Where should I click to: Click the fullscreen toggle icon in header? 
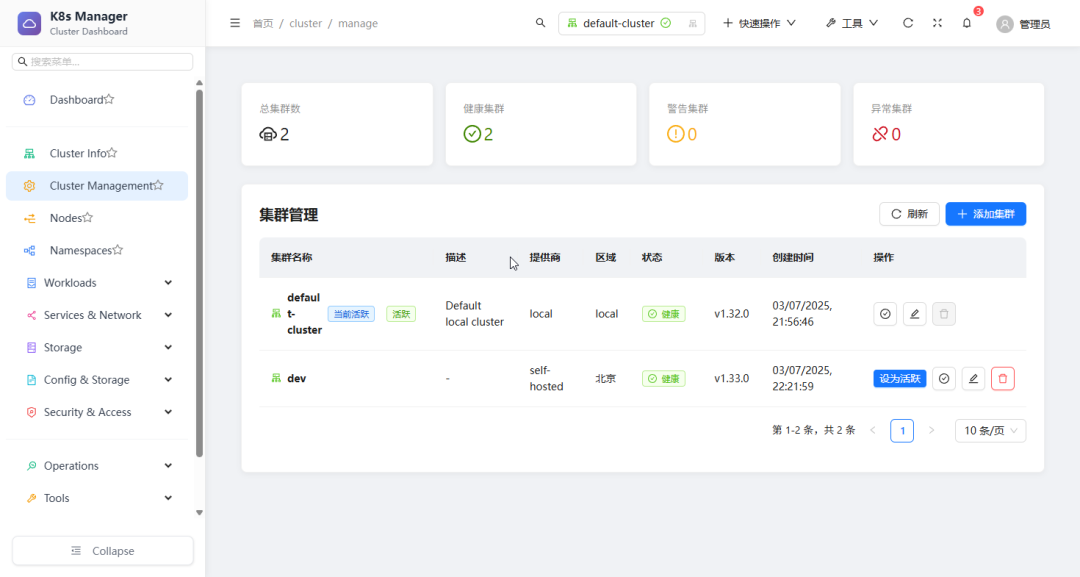937,22
